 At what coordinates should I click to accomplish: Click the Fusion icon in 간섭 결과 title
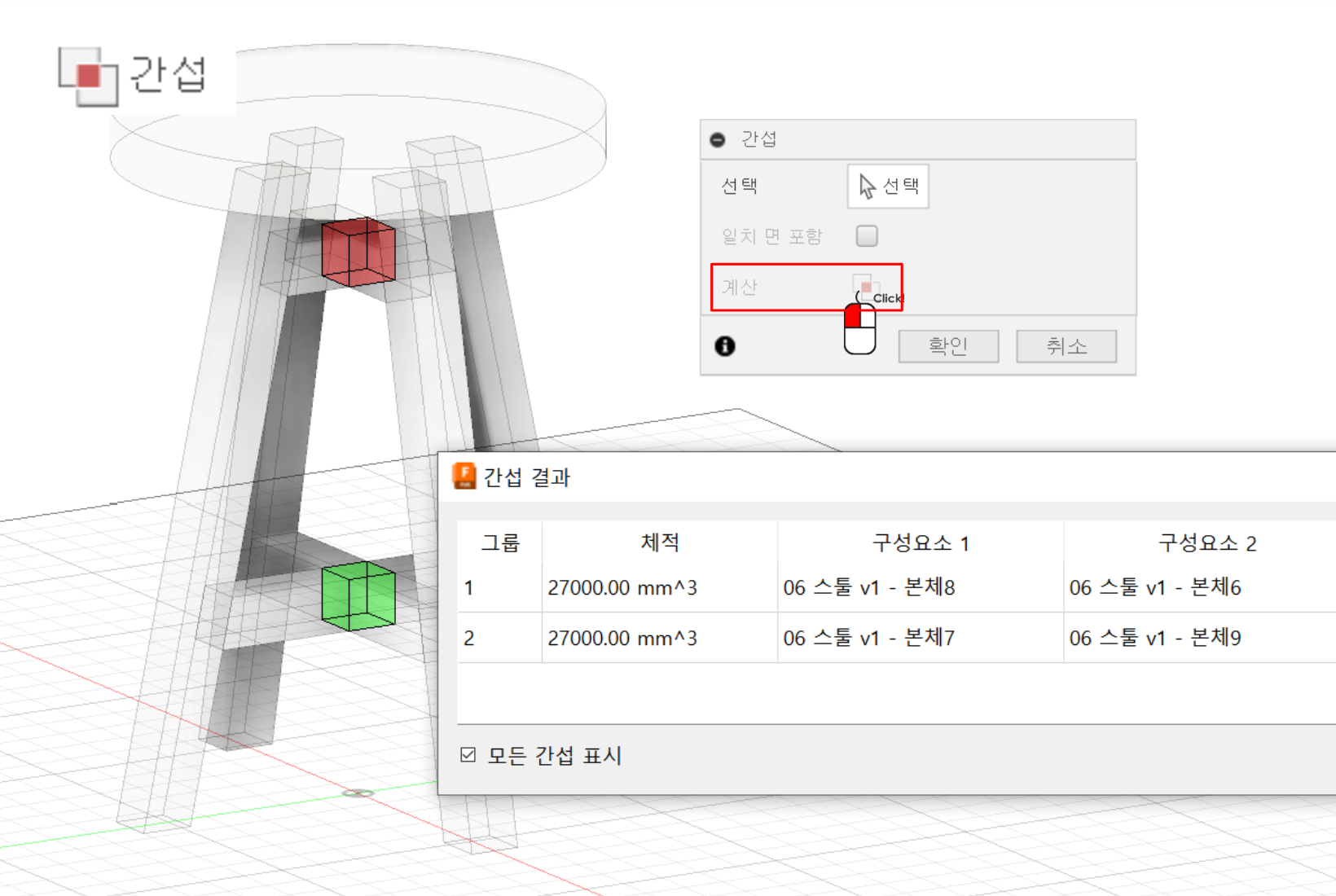click(464, 477)
